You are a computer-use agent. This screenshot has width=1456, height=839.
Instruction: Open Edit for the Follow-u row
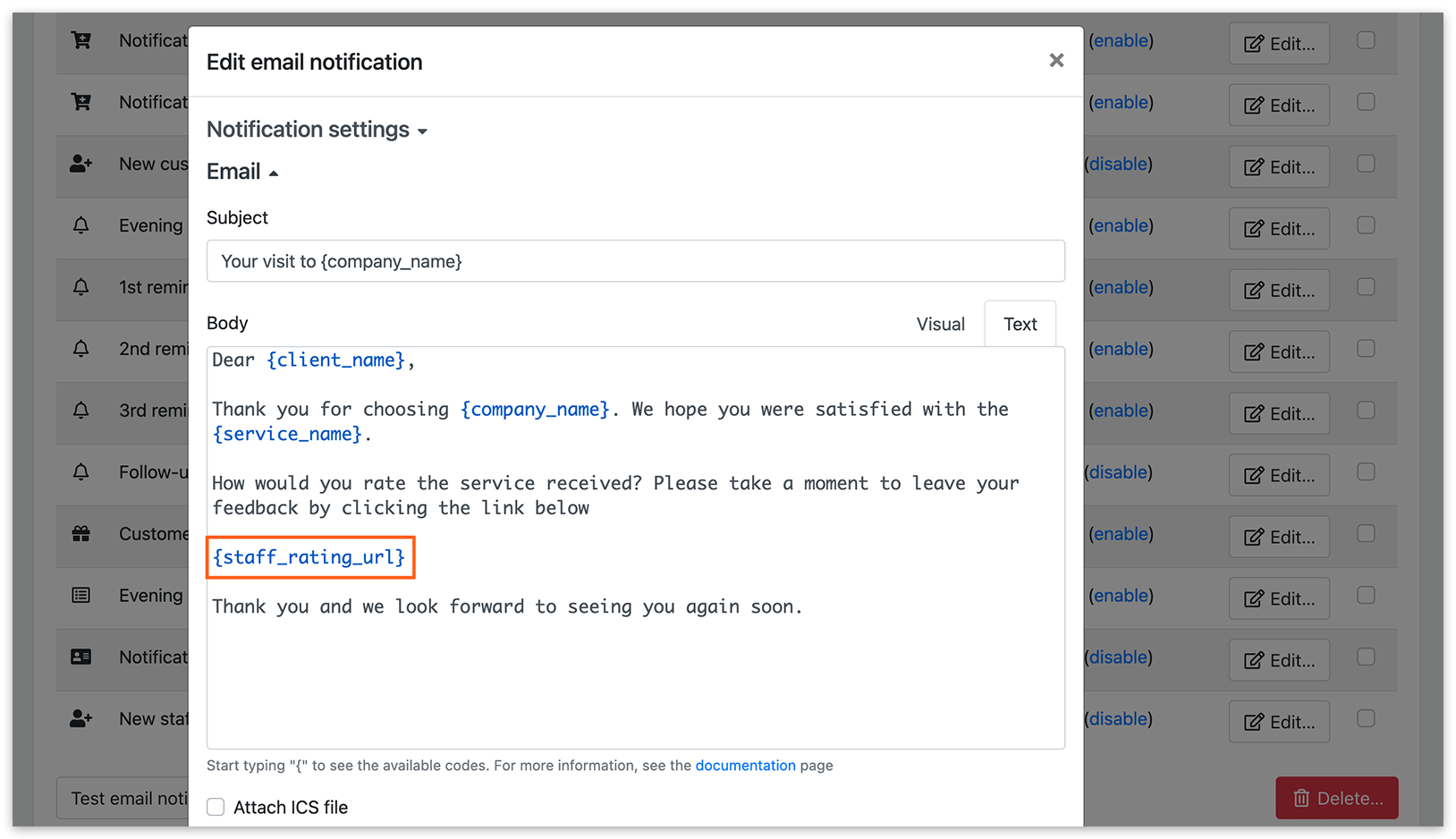point(1279,476)
